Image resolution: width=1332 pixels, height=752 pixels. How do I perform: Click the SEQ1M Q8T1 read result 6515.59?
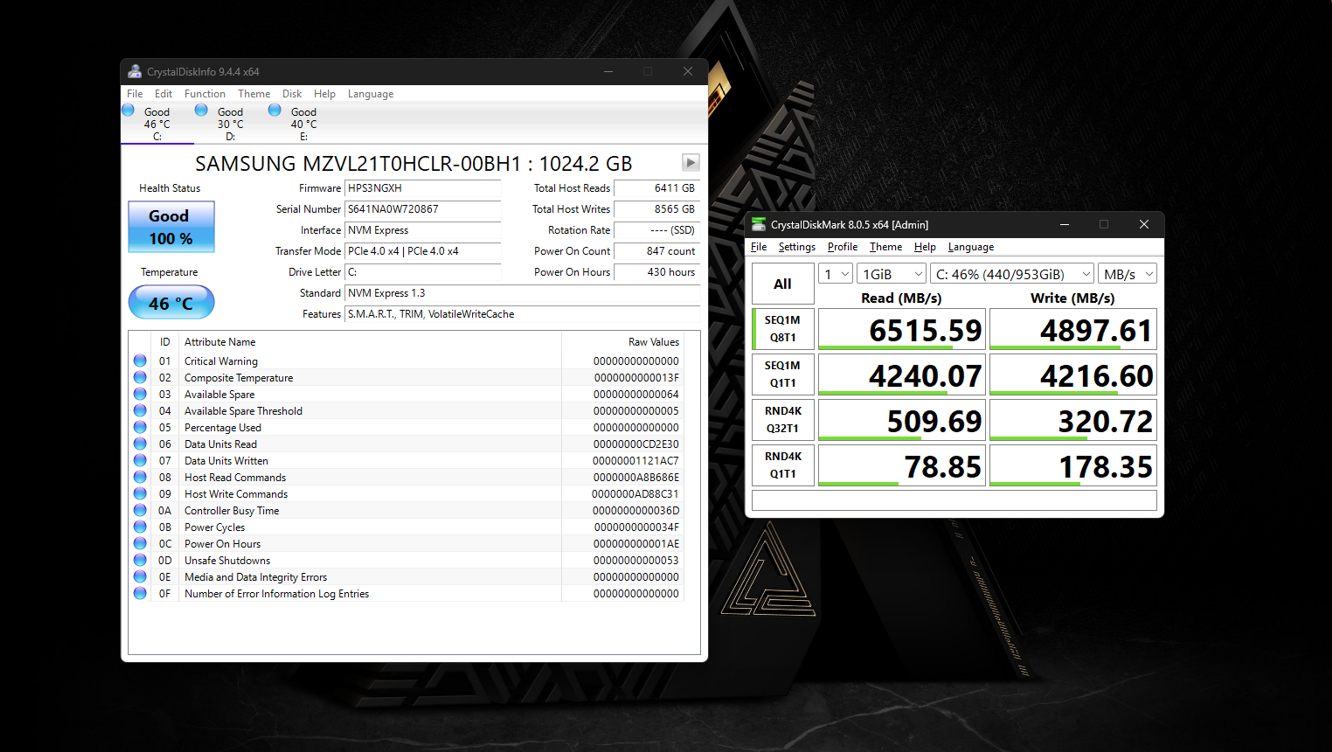[902, 329]
